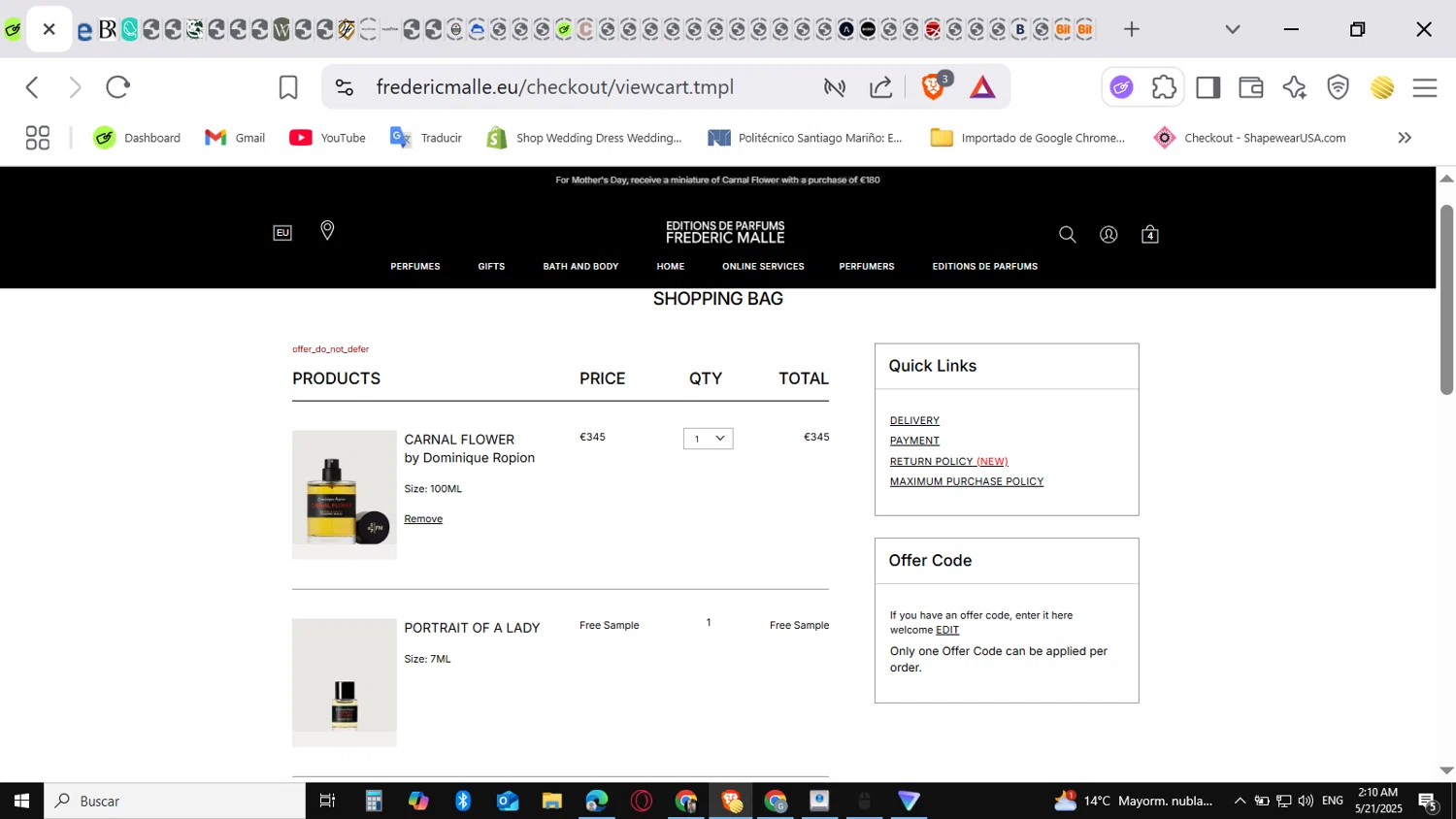Screen dimensions: 1456x819
Task: Open Importado de Google Chrome folder
Action: click(1028, 138)
